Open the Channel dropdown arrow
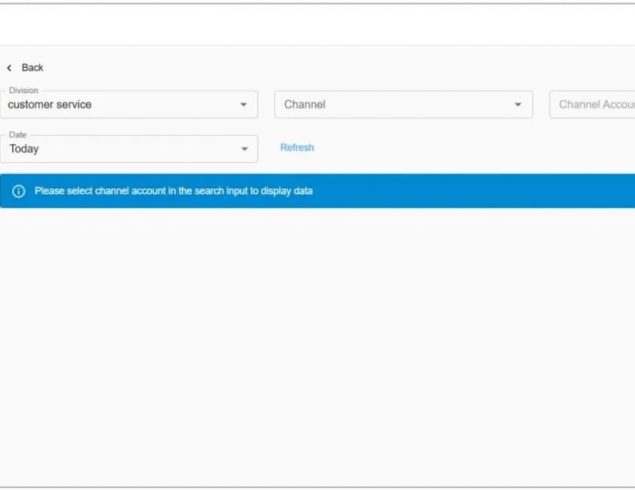 [x=518, y=105]
